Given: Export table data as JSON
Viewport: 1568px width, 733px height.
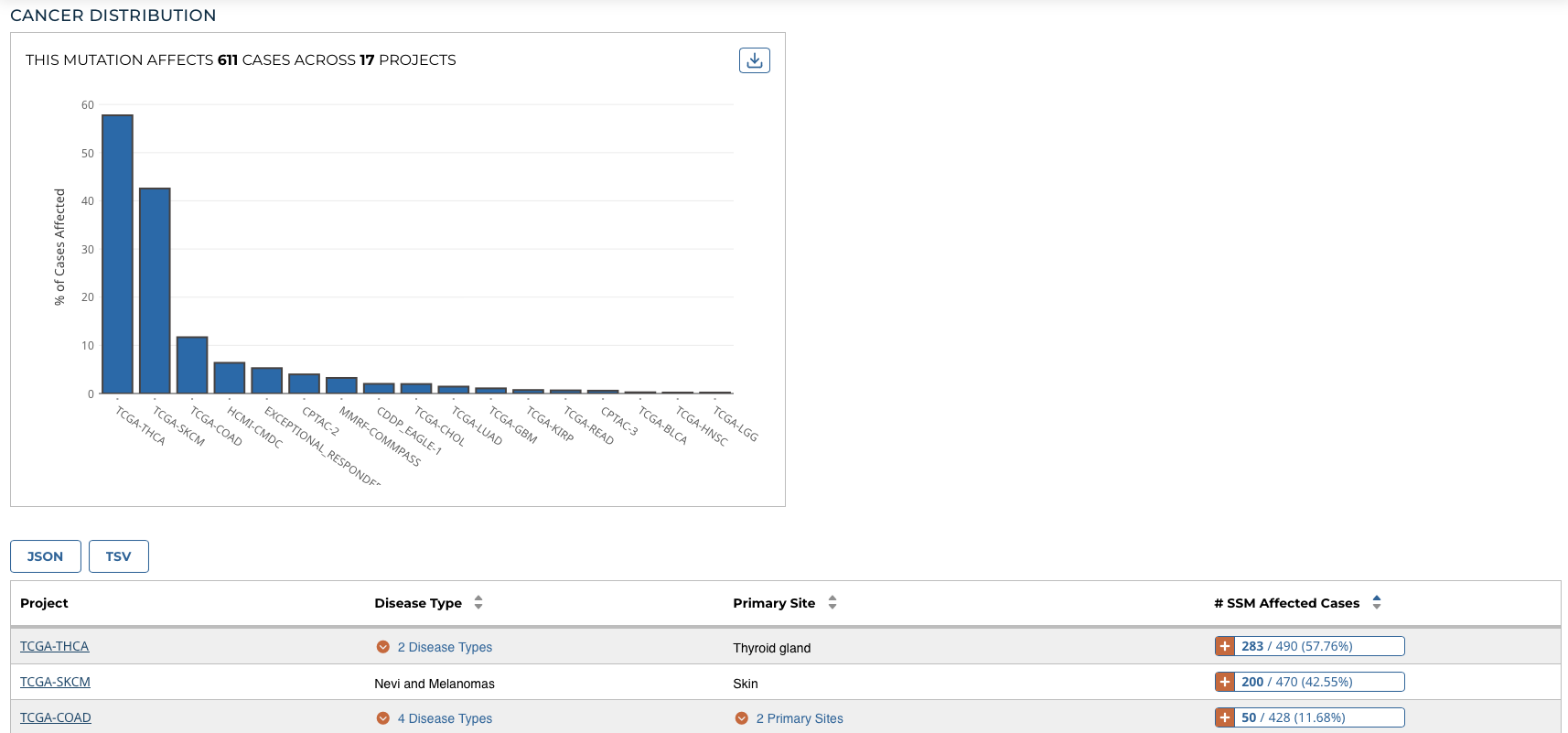Looking at the screenshot, I should click(x=46, y=556).
